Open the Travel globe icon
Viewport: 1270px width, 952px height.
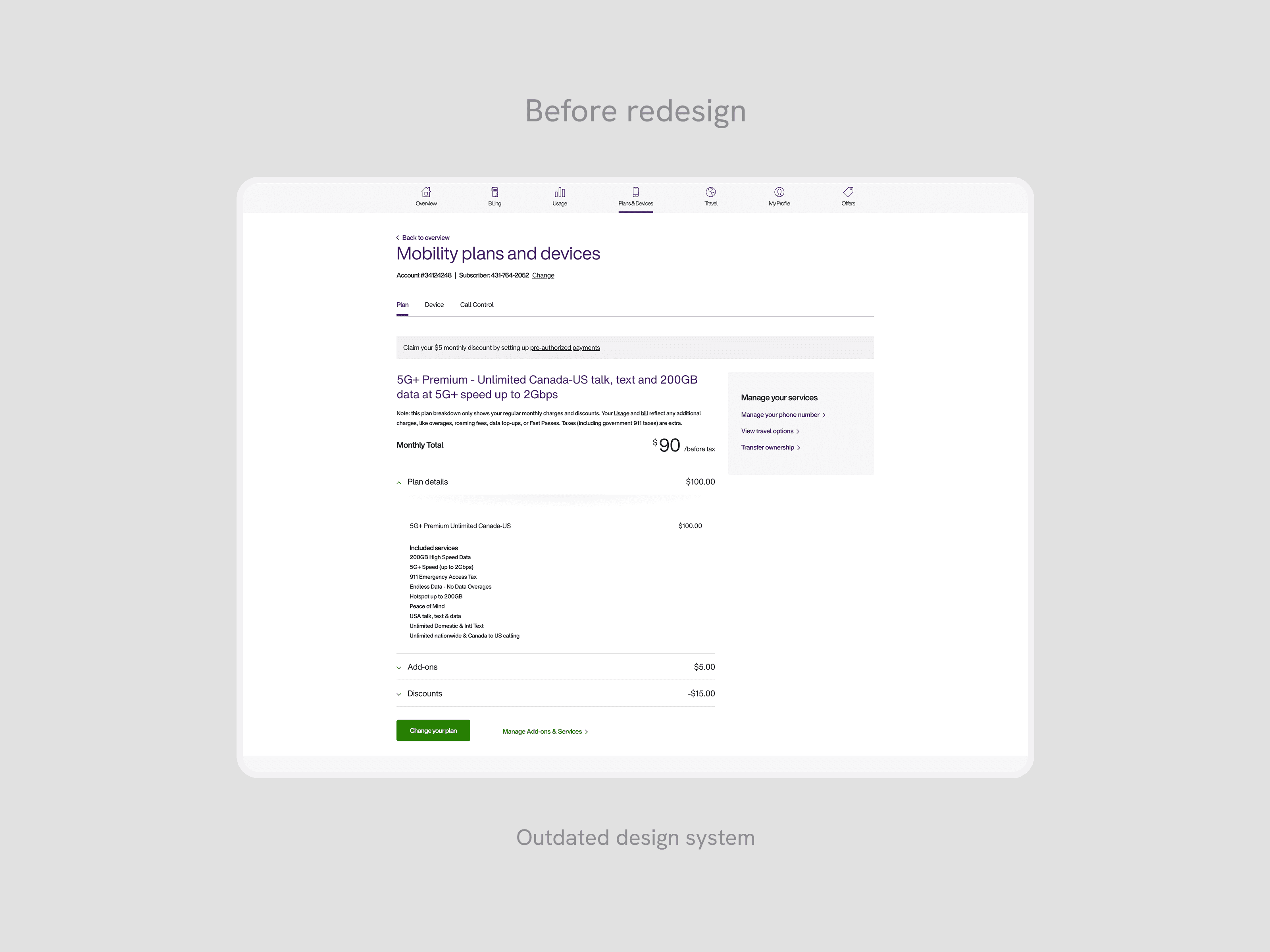(711, 192)
